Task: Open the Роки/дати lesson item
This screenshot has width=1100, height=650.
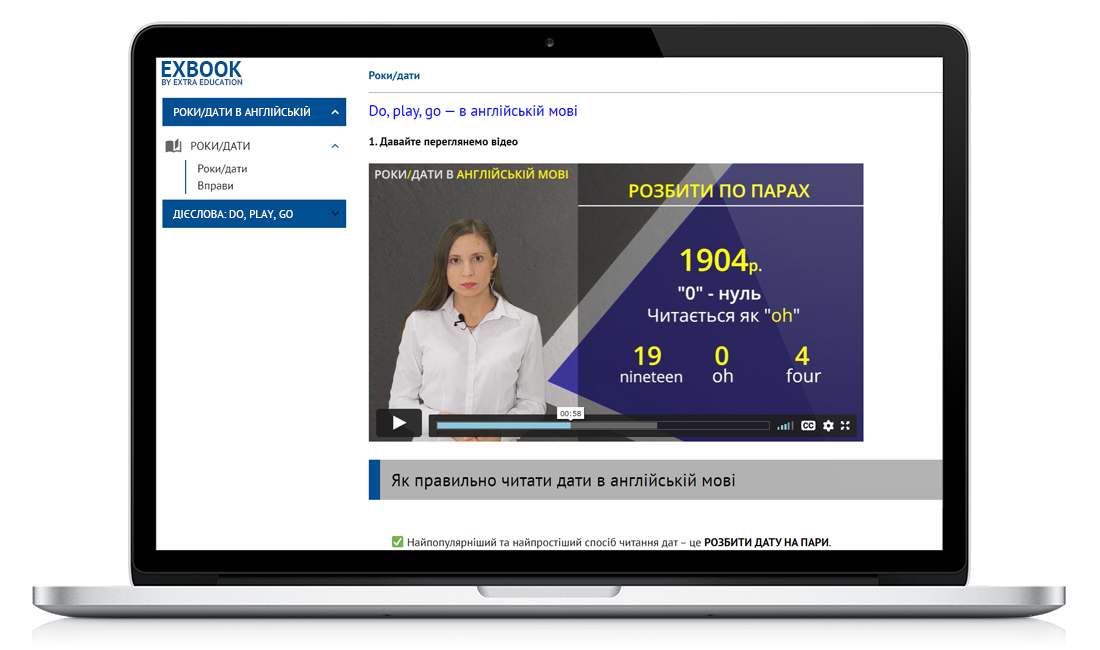Action: (222, 169)
